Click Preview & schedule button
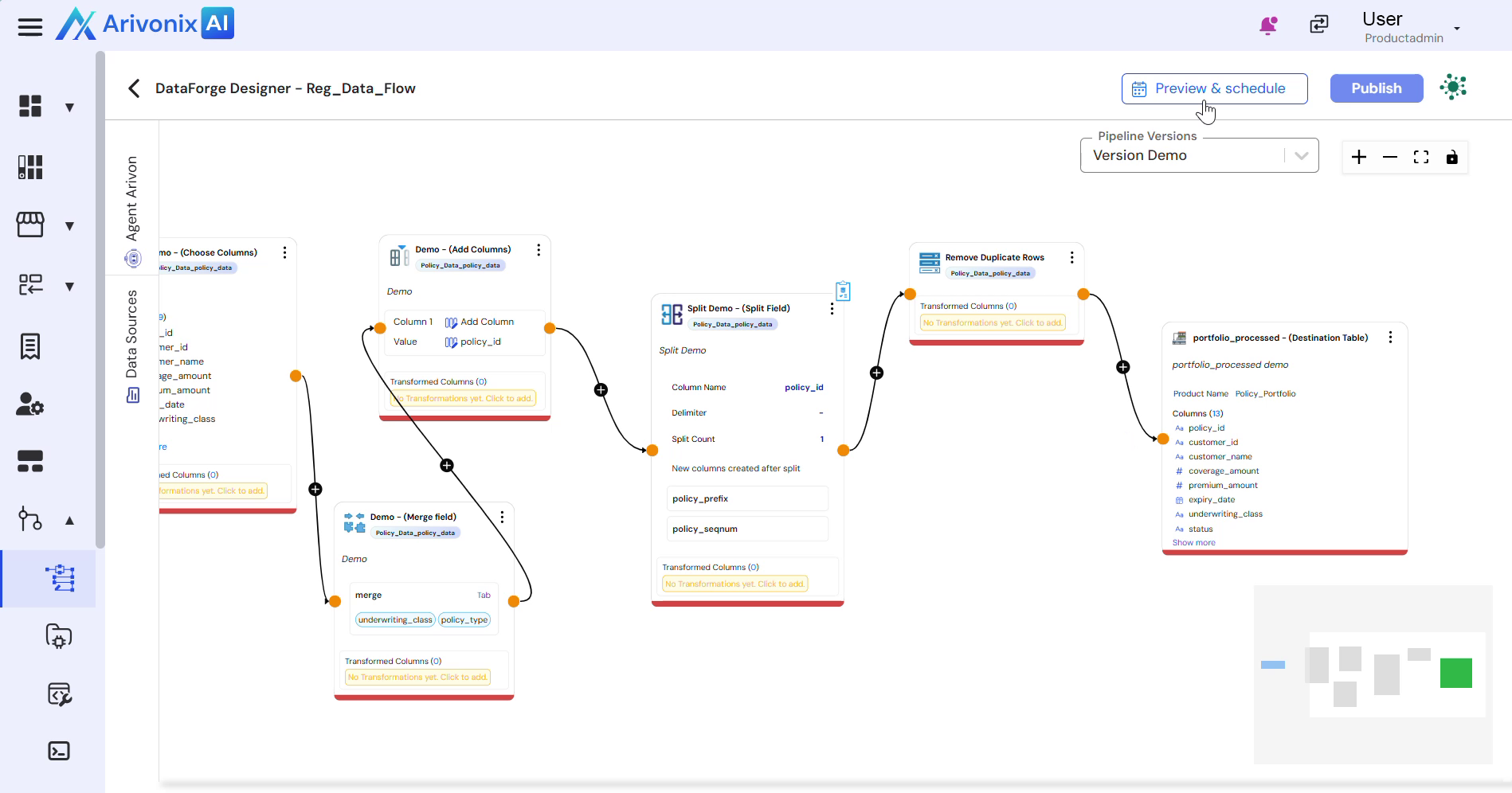Screen dimensions: 1512x793 point(1214,88)
